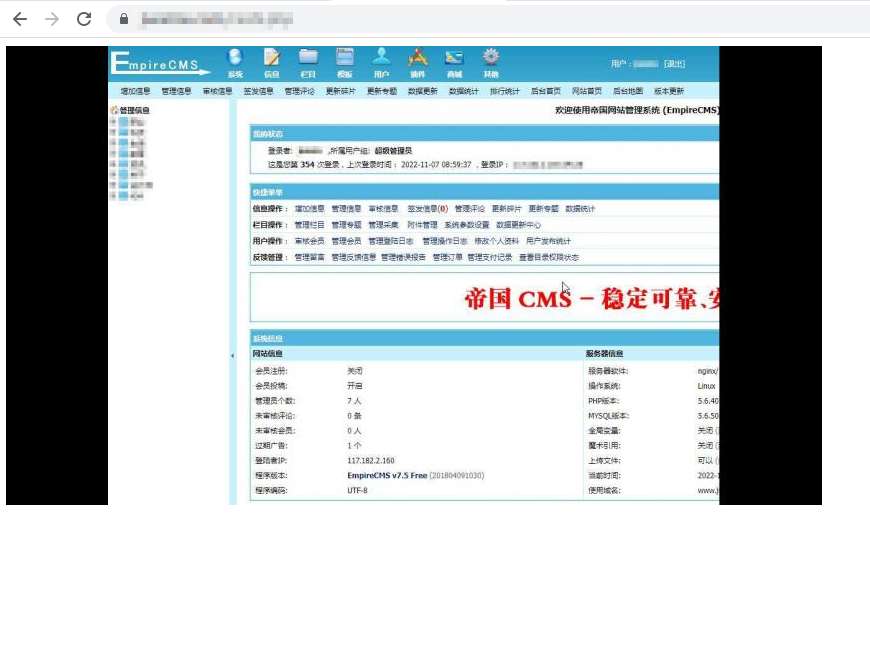This screenshot has width=870, height=653.
Task: Open 管理错误报告 quick link
Action: [403, 257]
